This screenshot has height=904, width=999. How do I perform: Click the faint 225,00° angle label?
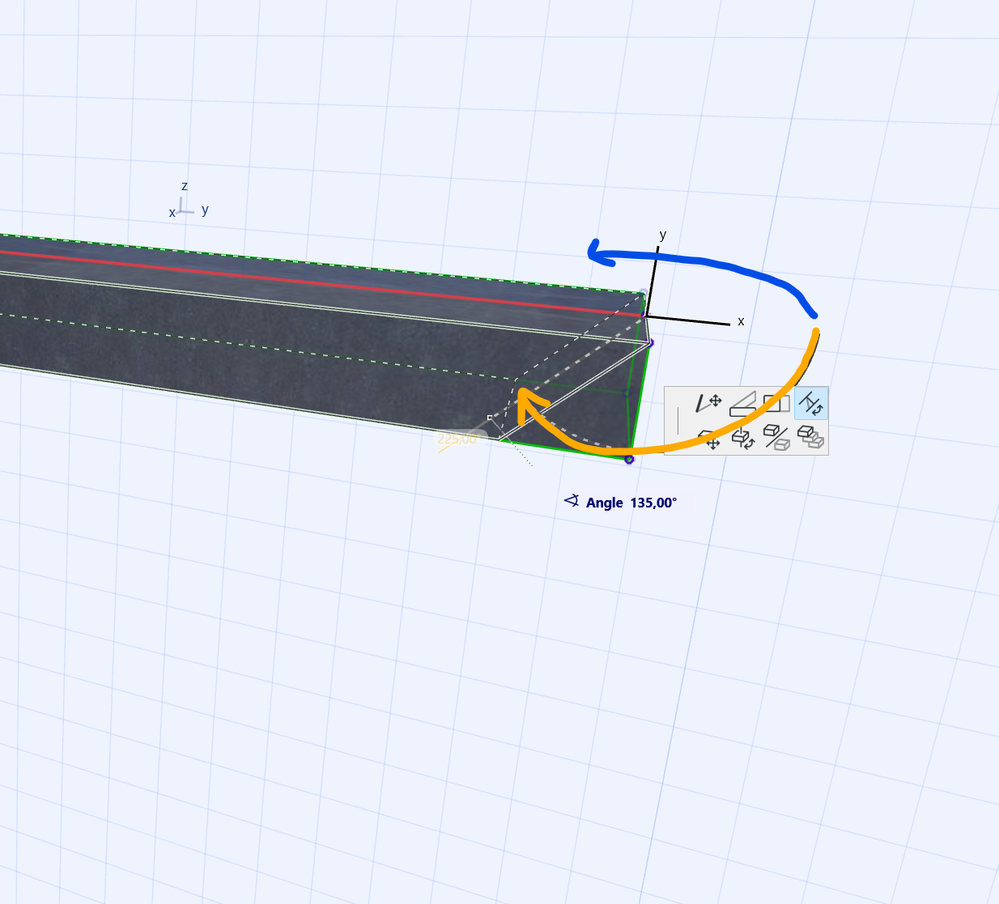pos(457,439)
